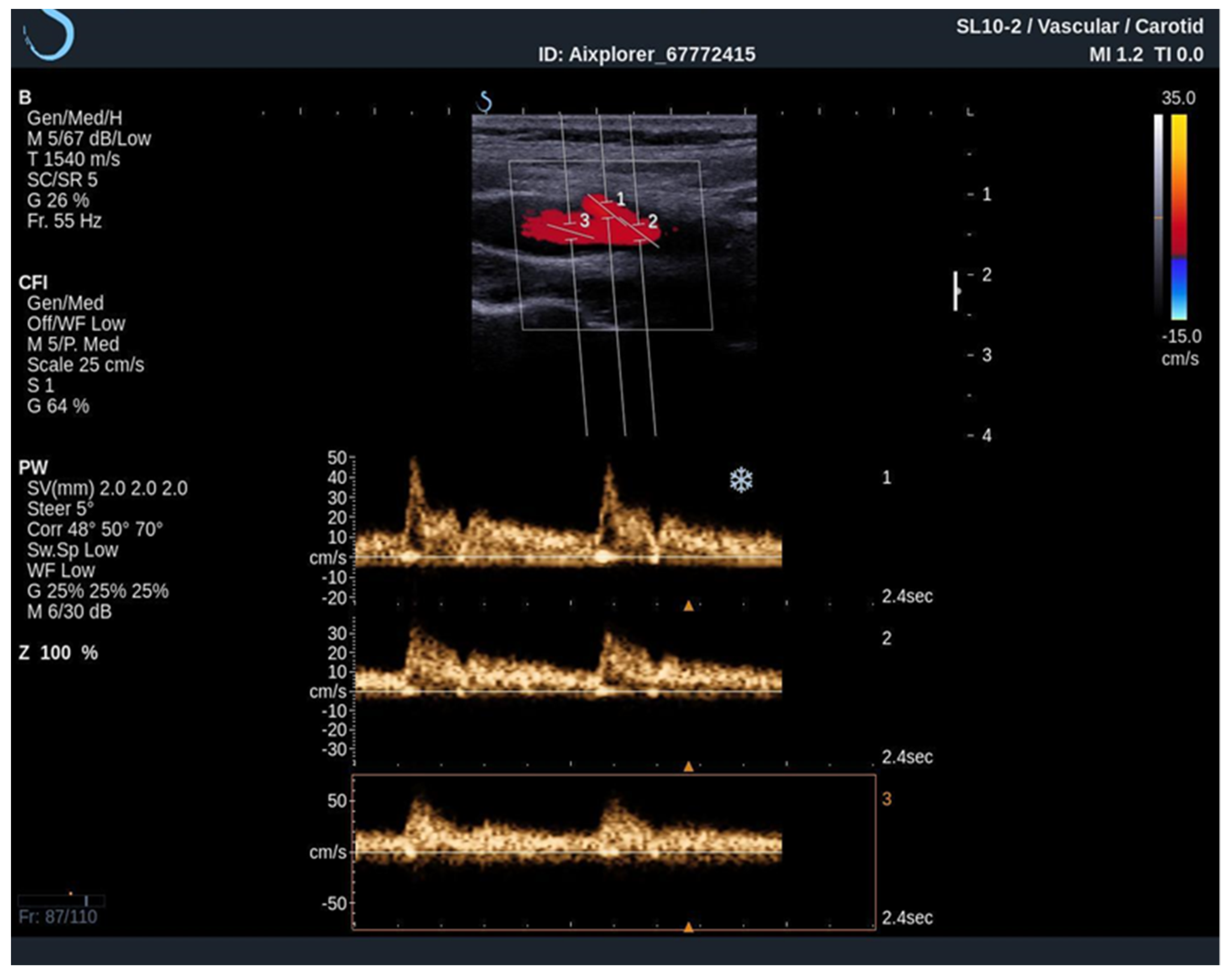Click the focal zone marker on depth scale
The height and width of the screenshot is (975, 1232).
pos(956,292)
